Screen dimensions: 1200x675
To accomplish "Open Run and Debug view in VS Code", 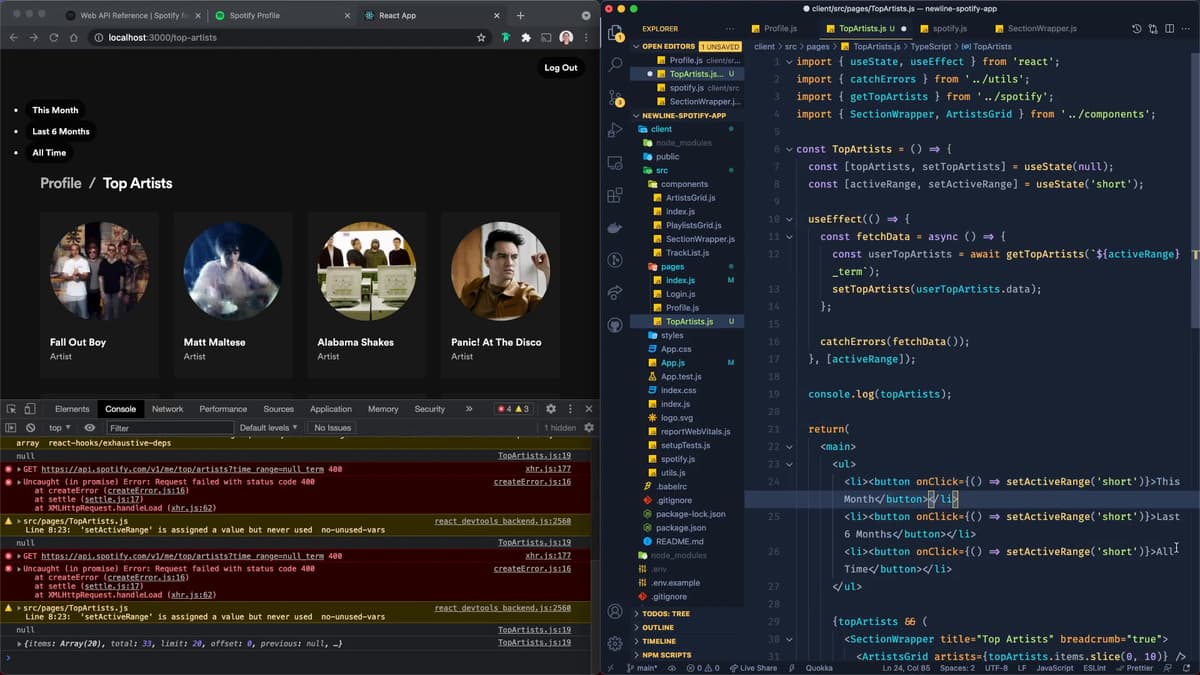I will pyautogui.click(x=615, y=130).
